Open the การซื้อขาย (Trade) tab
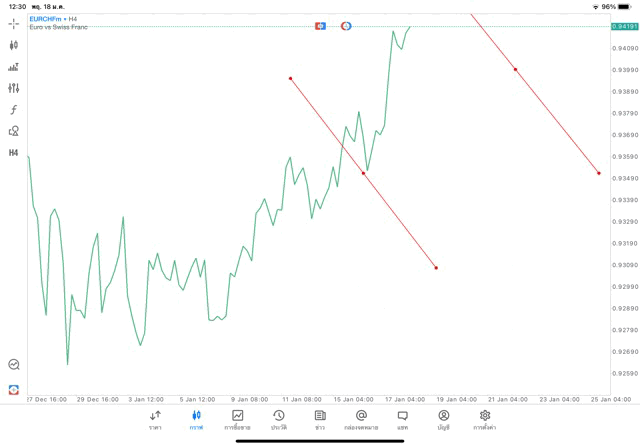Viewport: 640px width, 447px height. (x=238, y=420)
